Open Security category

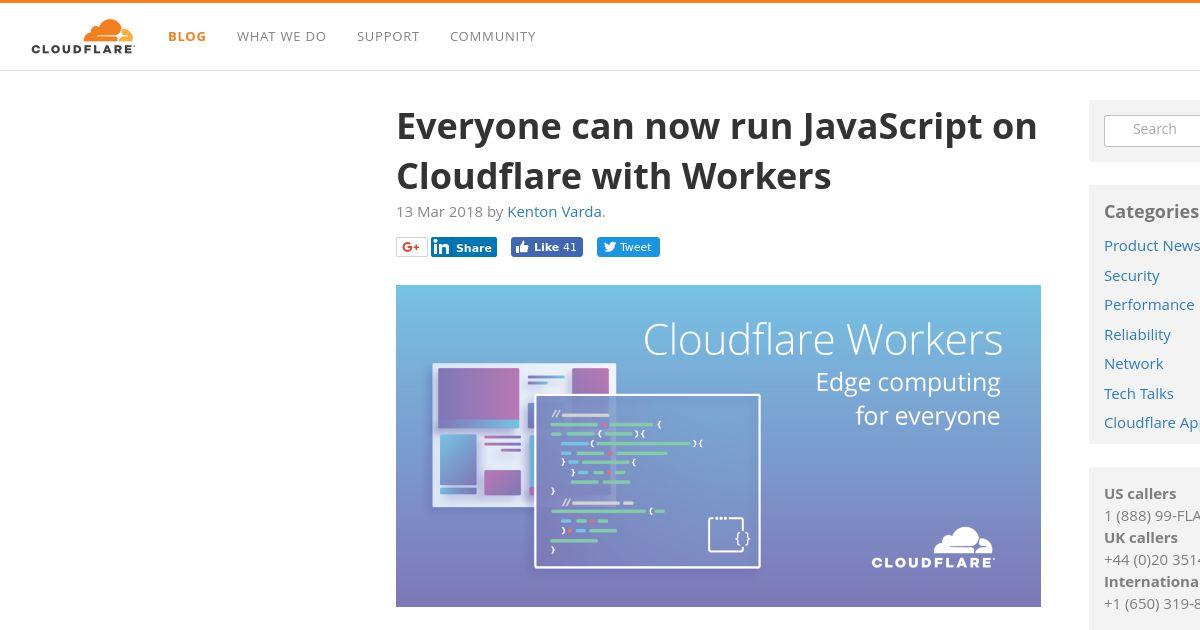1132,275
